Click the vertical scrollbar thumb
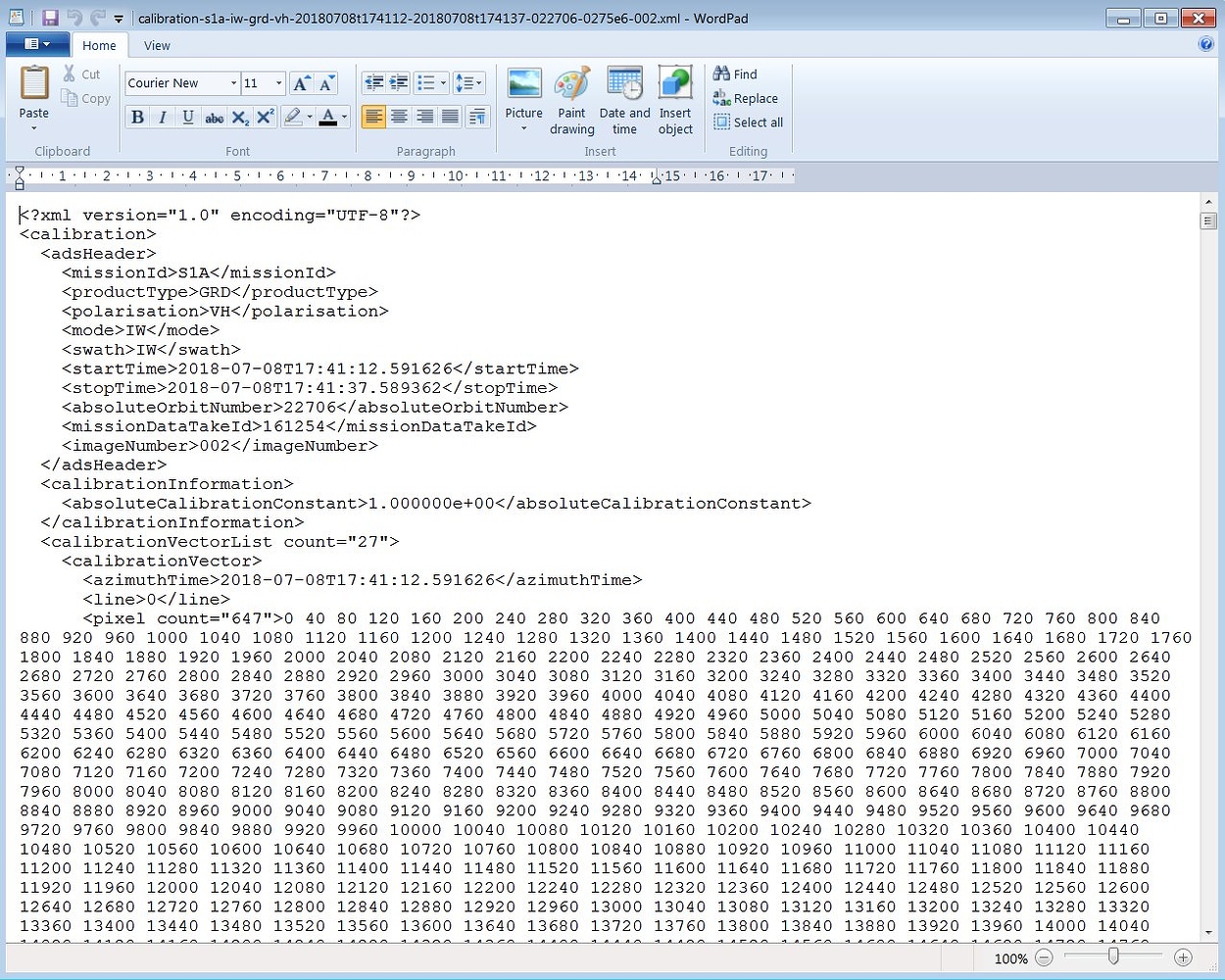 [x=1208, y=220]
